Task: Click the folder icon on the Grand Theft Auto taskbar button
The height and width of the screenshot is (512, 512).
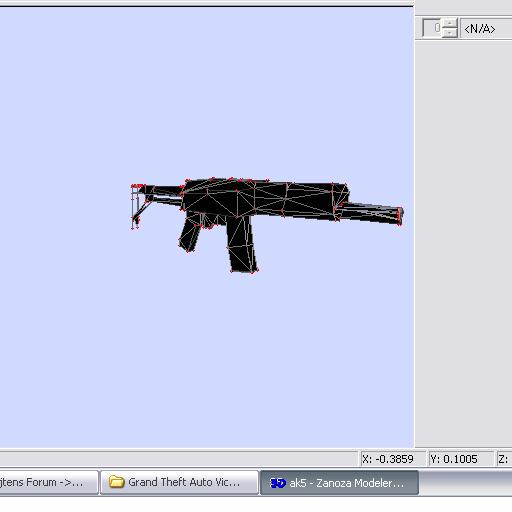Action: click(x=116, y=482)
